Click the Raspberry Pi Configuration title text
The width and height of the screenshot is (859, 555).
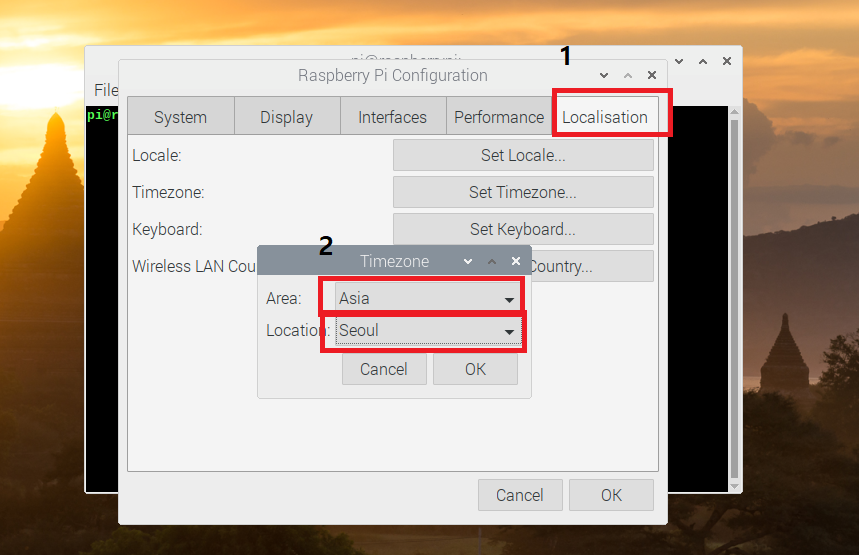tap(393, 75)
